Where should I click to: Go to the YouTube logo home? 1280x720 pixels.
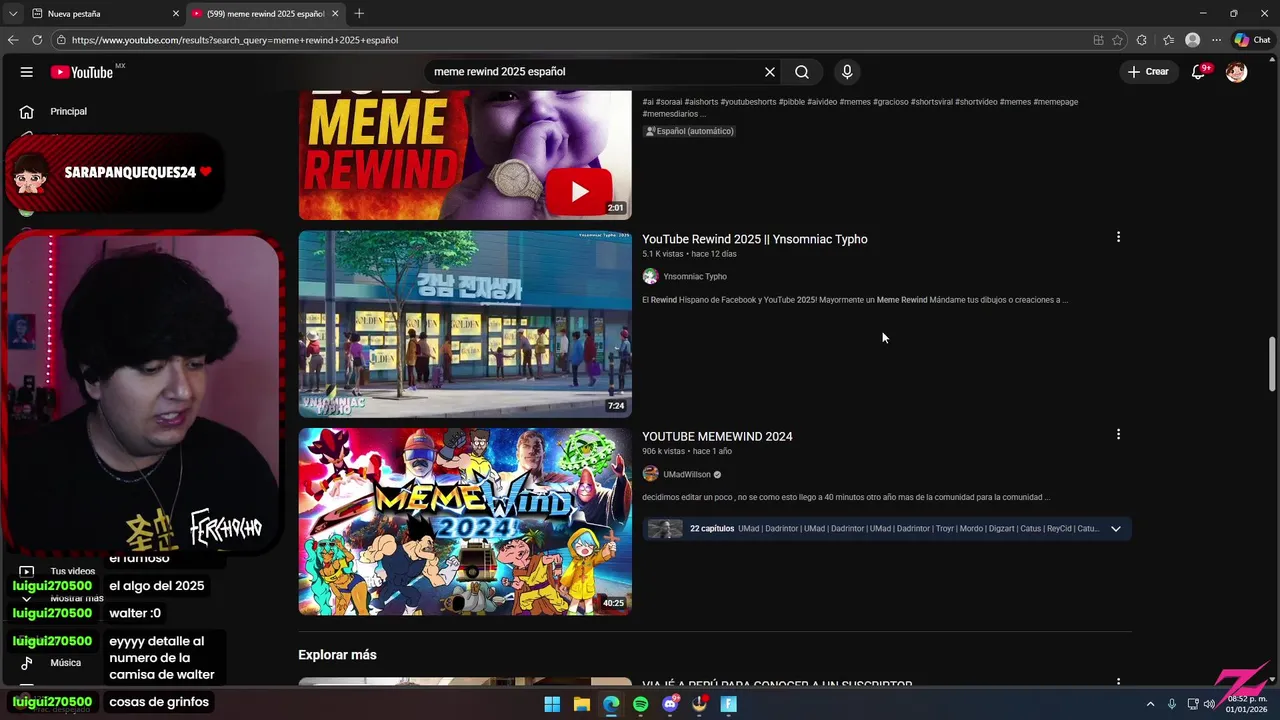(82, 72)
